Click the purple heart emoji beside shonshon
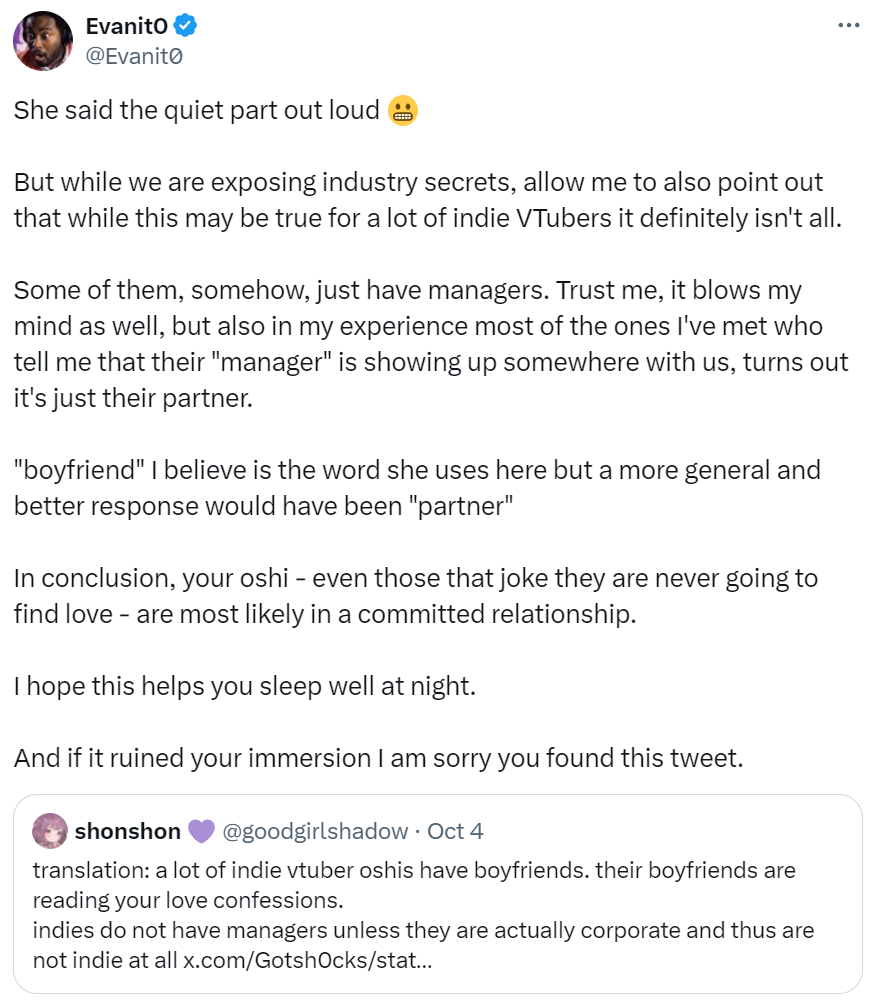Screen dimensions: 874x1005 [x=201, y=831]
